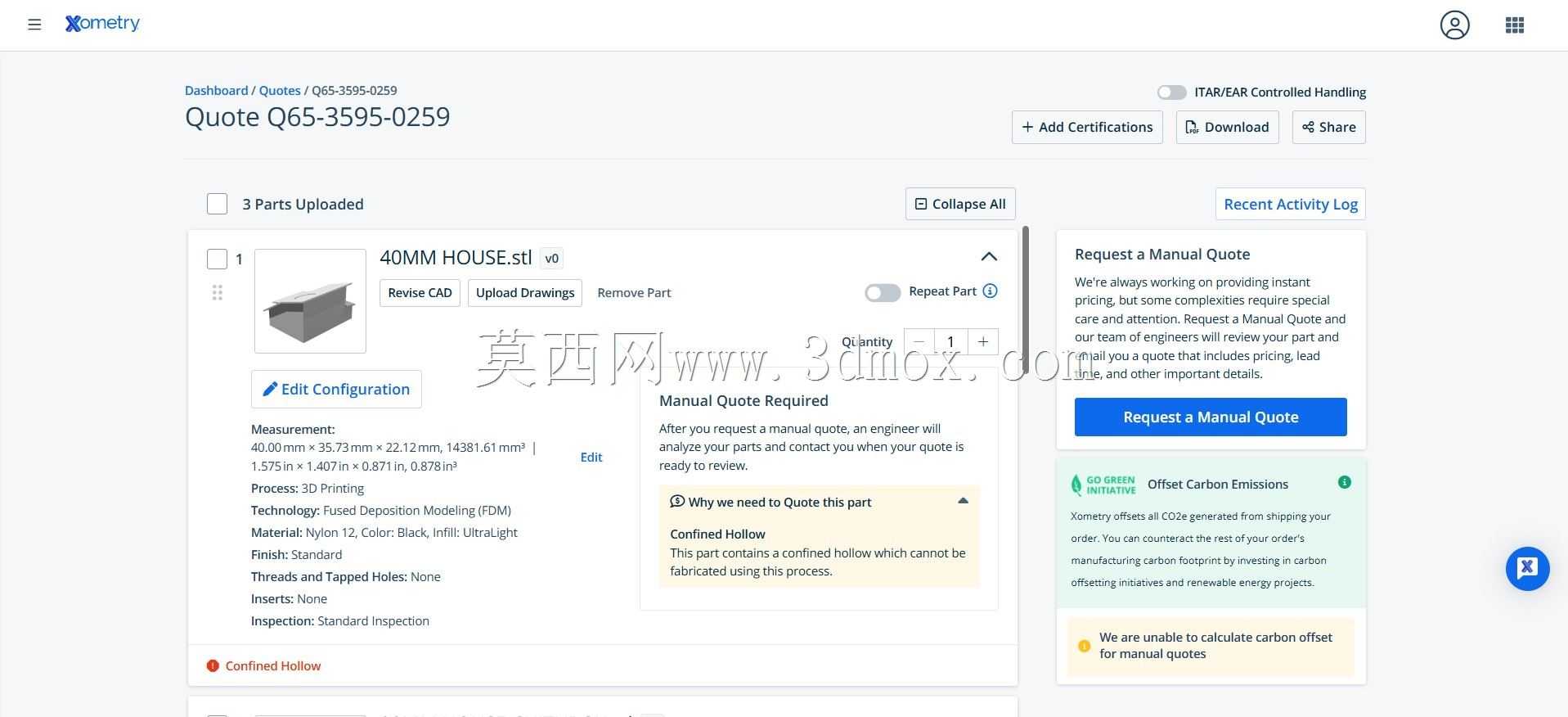Click the drag handle for part 1

(217, 292)
